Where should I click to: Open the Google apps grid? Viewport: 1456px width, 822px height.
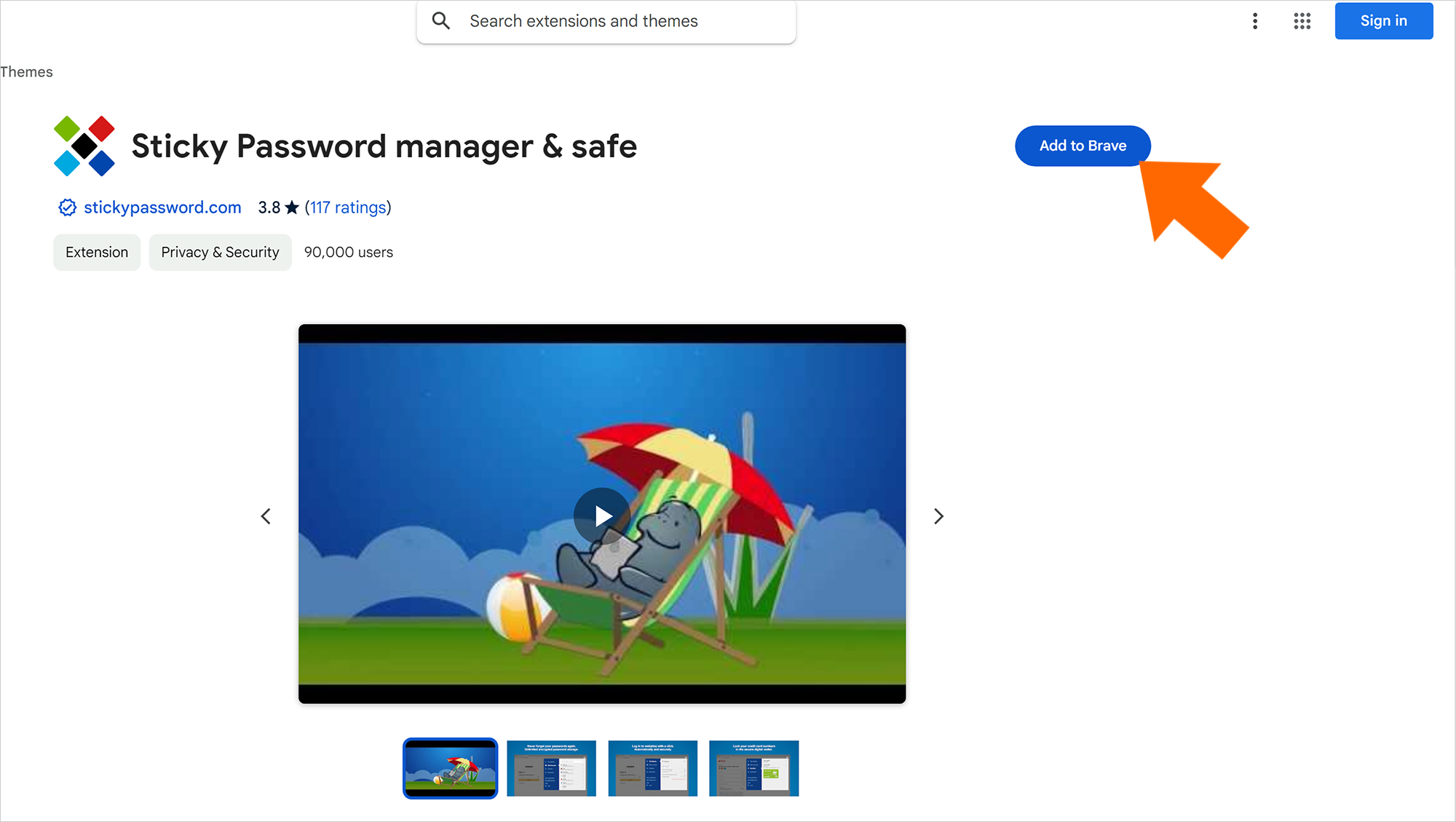[x=1302, y=21]
